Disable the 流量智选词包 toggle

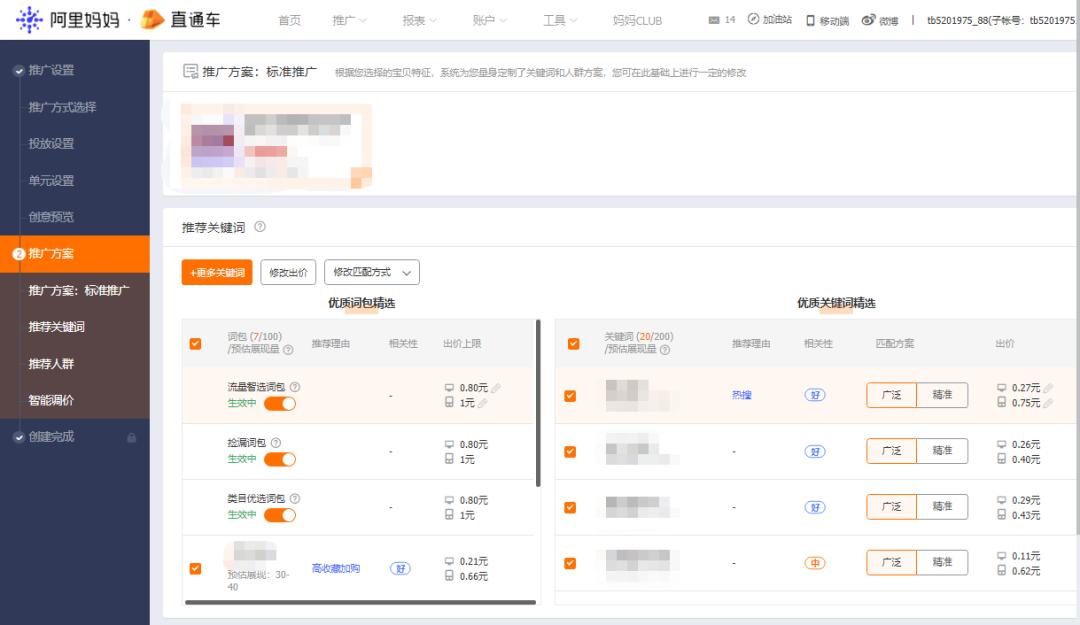[279, 401]
